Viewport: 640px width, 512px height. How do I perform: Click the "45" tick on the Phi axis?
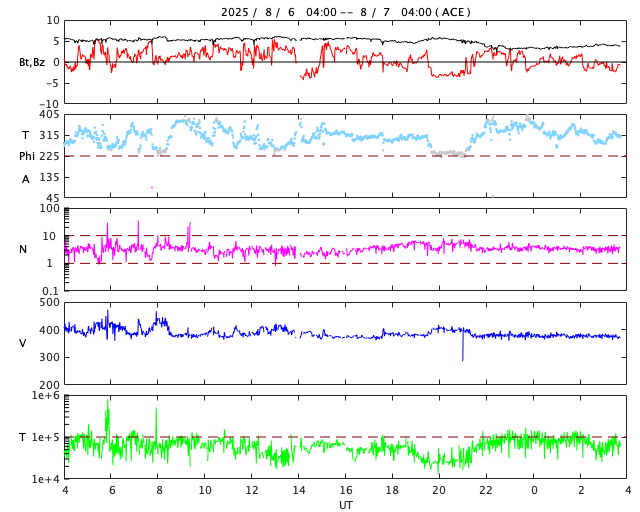click(x=53, y=198)
